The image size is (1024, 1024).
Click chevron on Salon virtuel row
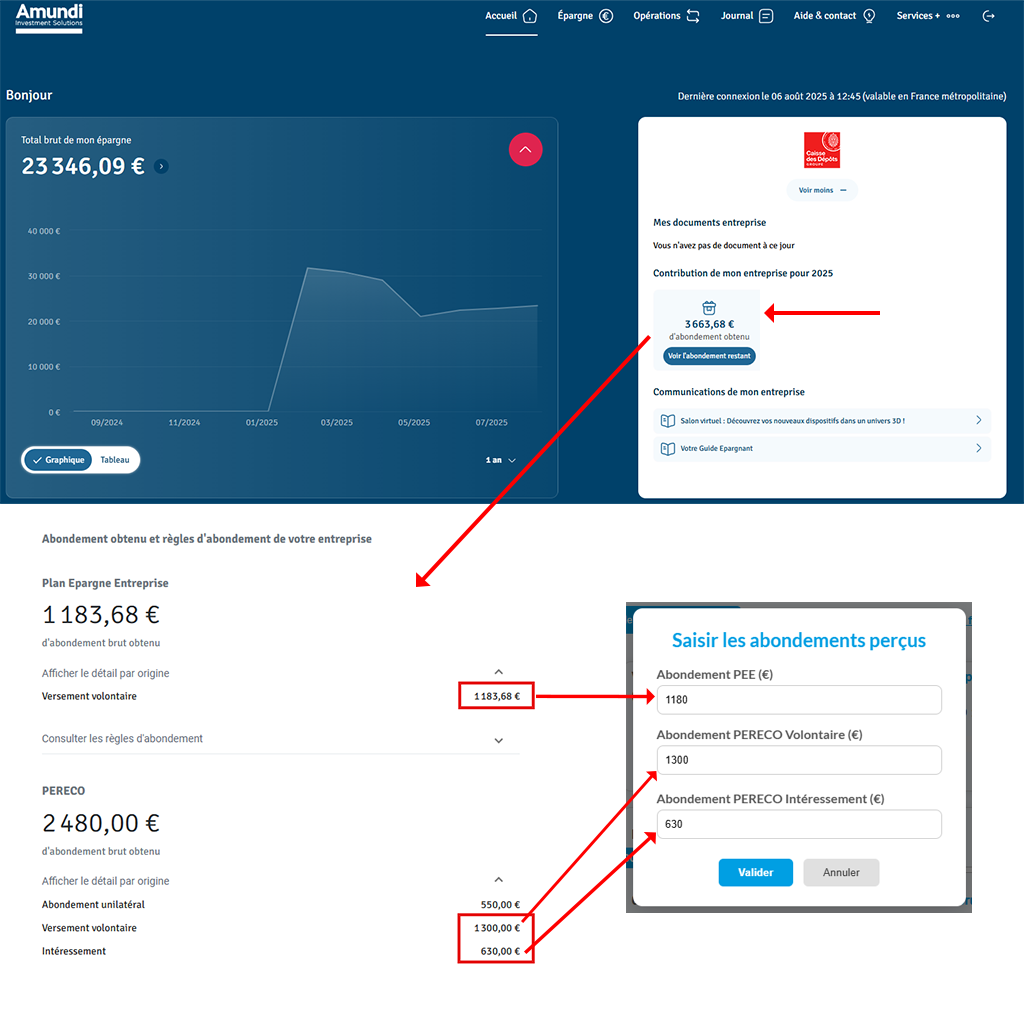(978, 421)
